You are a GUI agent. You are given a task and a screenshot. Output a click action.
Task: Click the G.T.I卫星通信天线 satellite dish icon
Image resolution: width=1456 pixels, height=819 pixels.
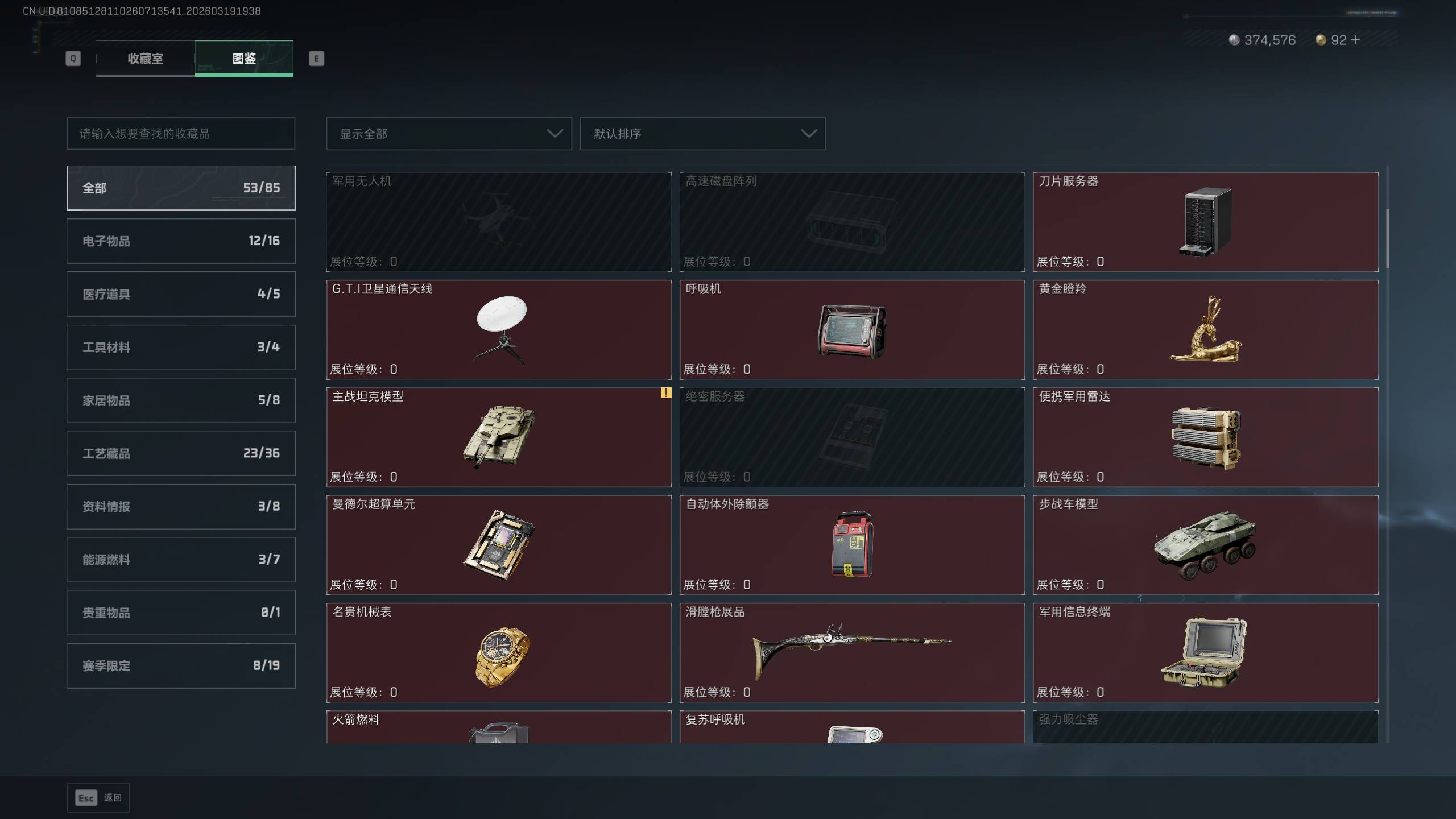pyautogui.click(x=500, y=329)
